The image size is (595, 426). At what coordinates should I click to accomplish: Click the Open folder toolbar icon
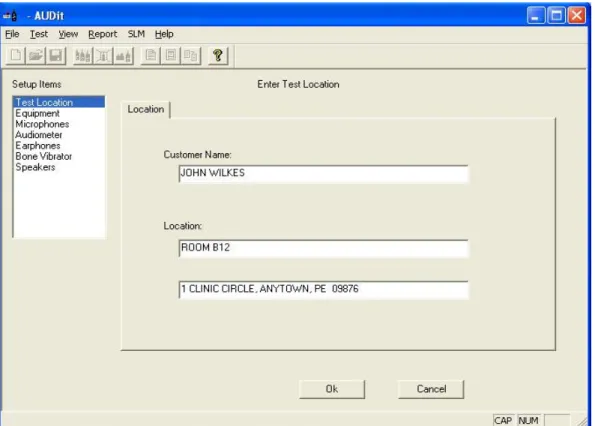[36, 56]
